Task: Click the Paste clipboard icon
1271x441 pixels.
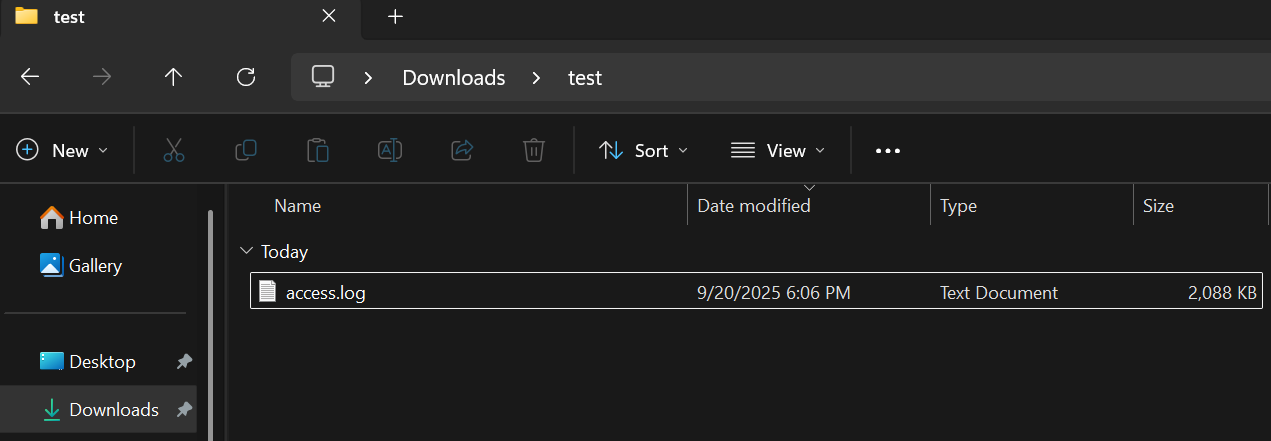Action: point(318,150)
